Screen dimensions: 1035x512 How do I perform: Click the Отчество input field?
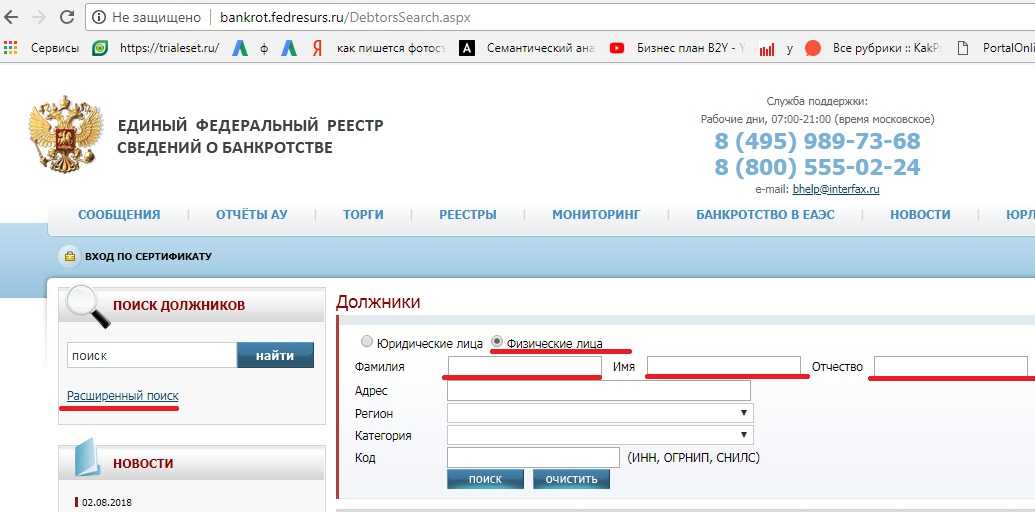951,366
